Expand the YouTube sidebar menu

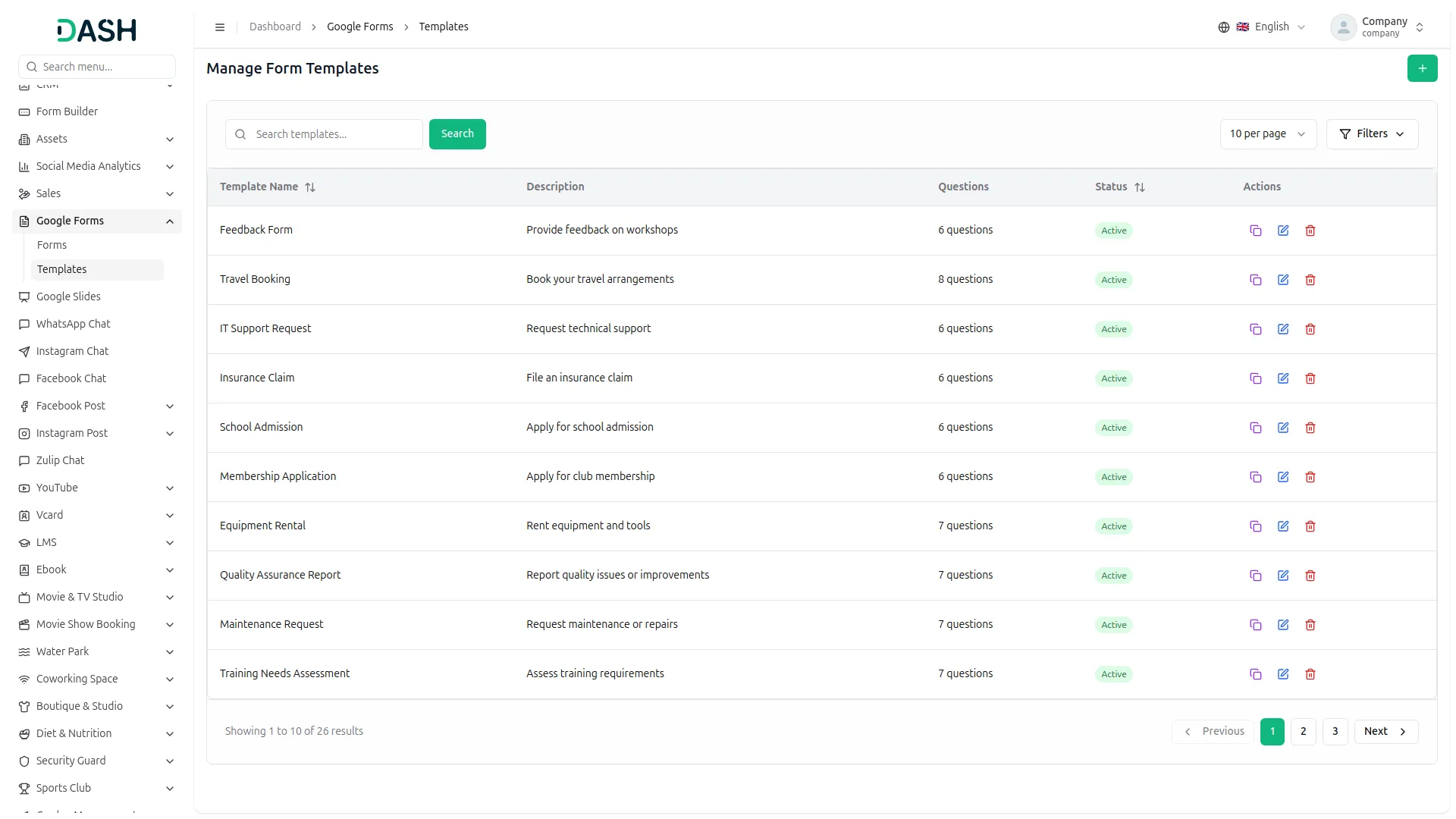pyautogui.click(x=97, y=488)
